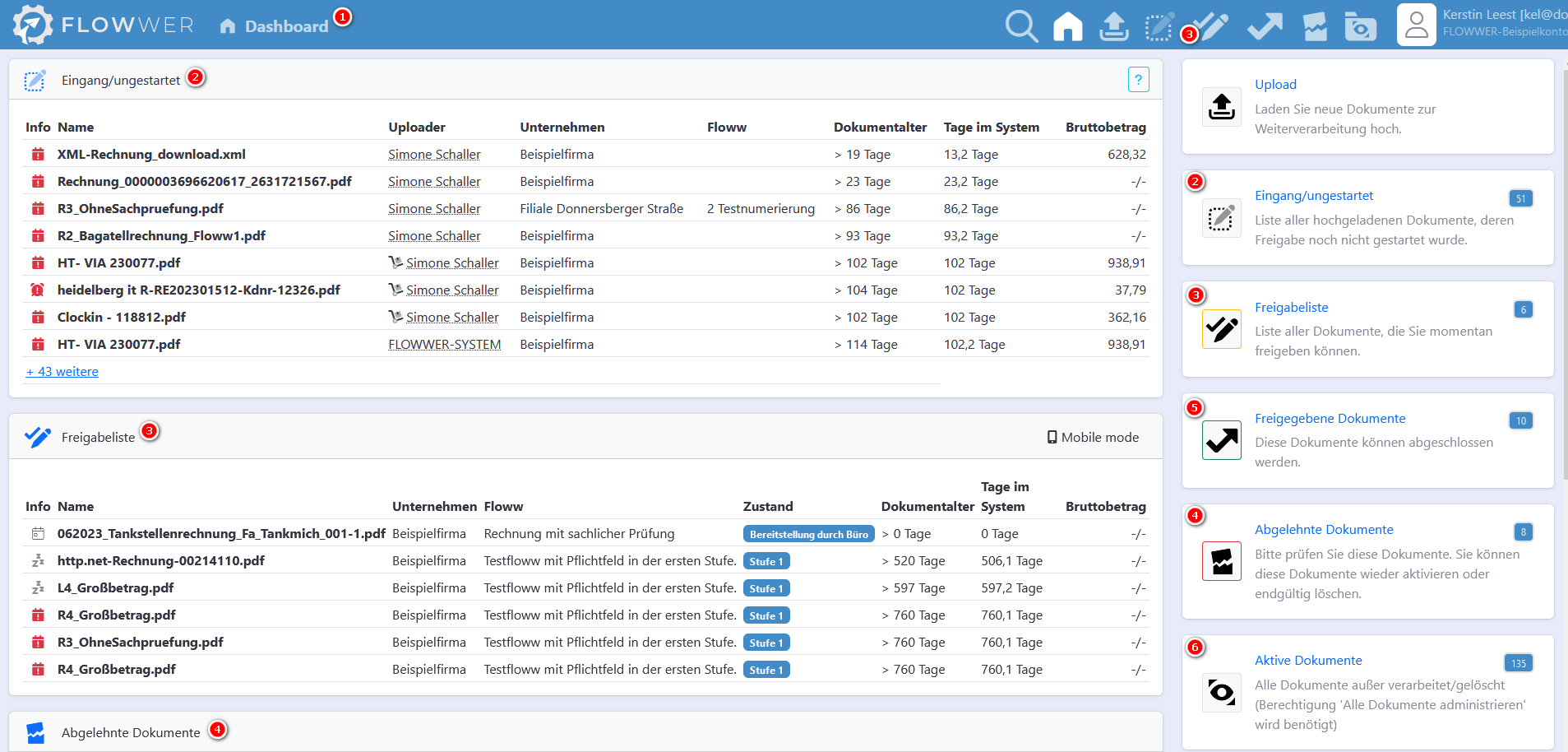Open the Upload card in sidebar
Screen dimensions: 1568x752
coord(1275,85)
